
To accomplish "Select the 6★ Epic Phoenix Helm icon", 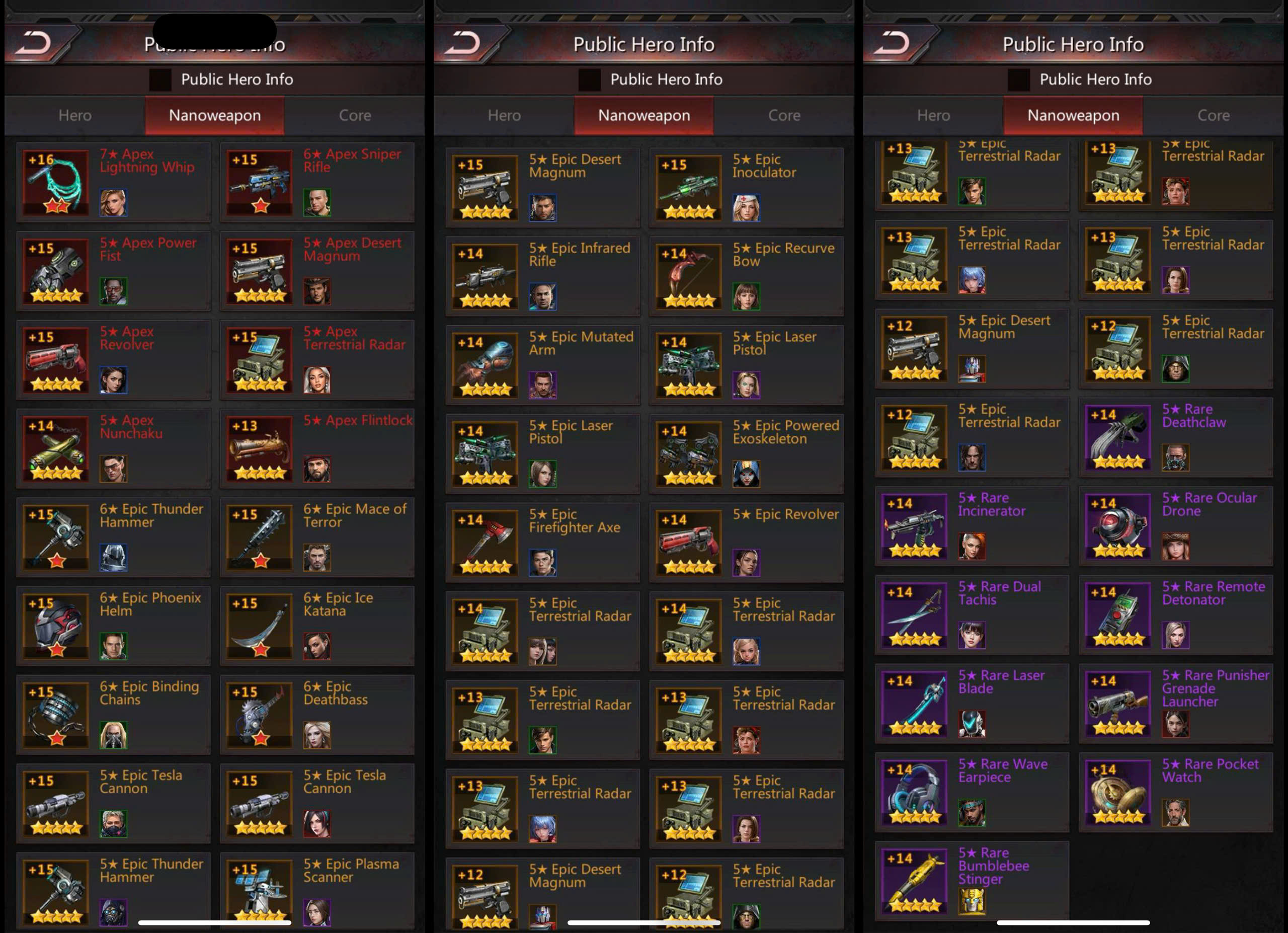I will click(x=56, y=626).
